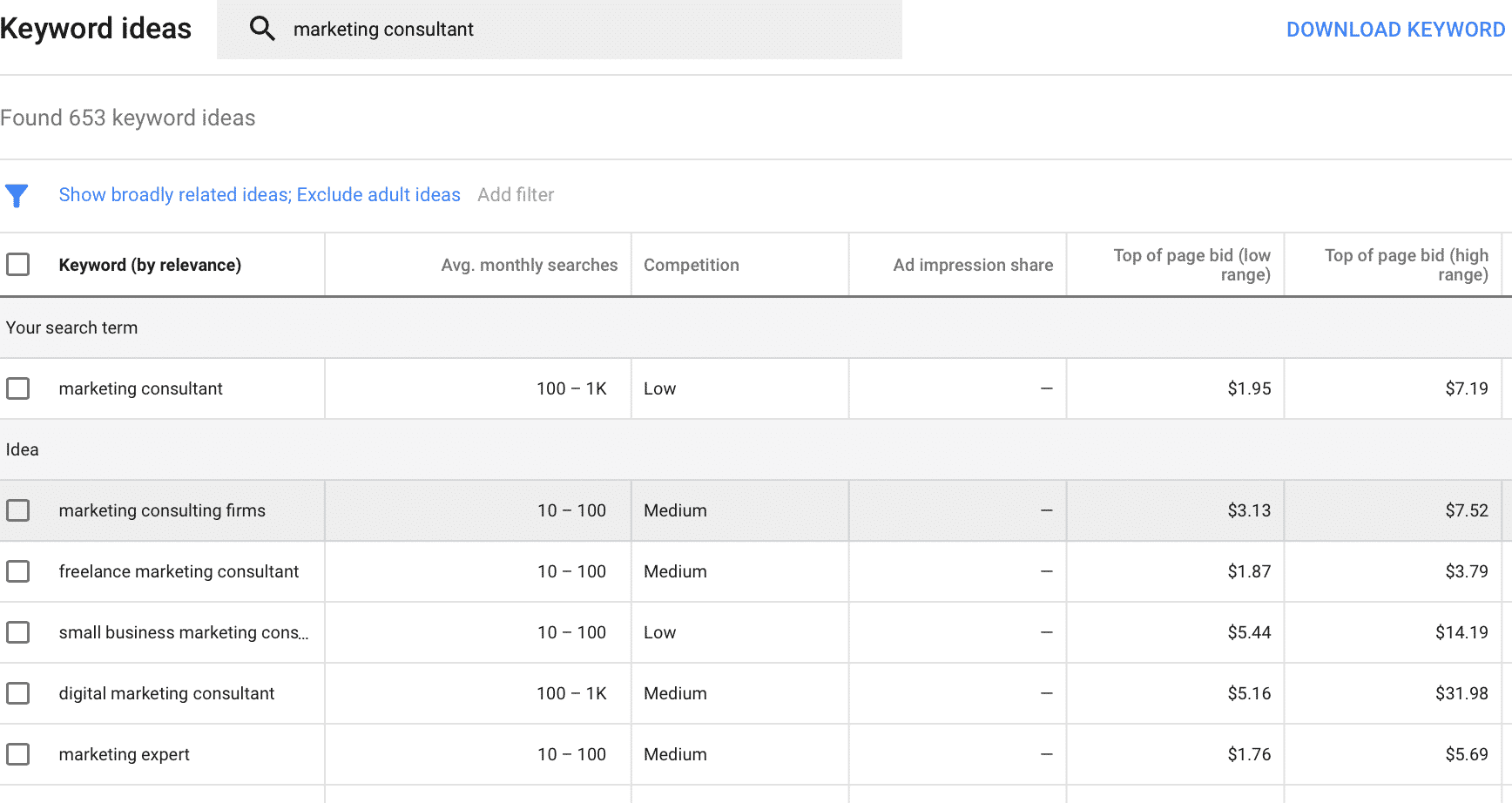Click the '$7.19' high bid value
Image resolution: width=1512 pixels, height=803 pixels.
point(1467,388)
